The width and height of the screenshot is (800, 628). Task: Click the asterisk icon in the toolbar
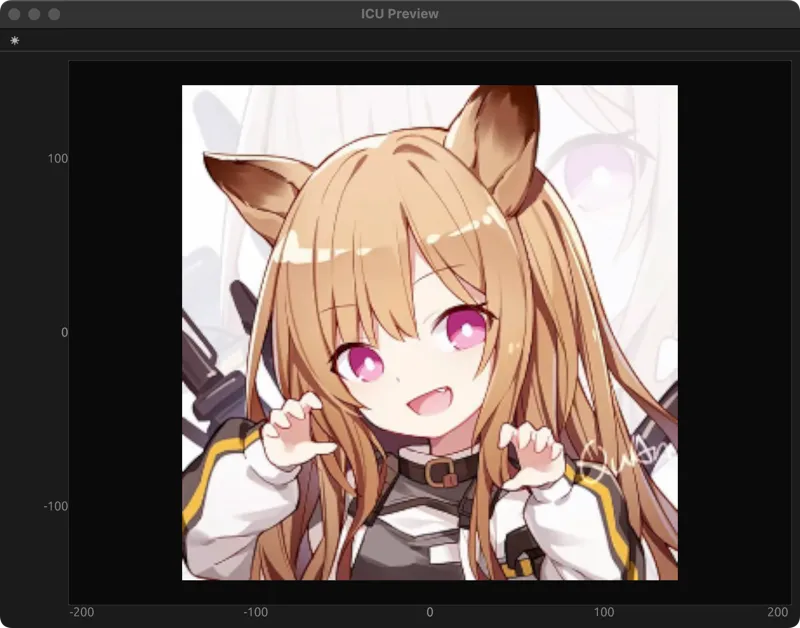[x=14, y=41]
